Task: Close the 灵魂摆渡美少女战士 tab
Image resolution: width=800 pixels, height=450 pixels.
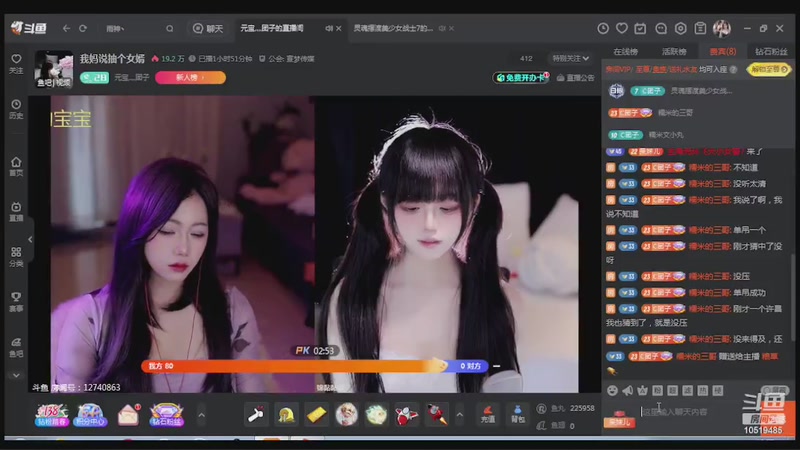Action: [x=452, y=29]
